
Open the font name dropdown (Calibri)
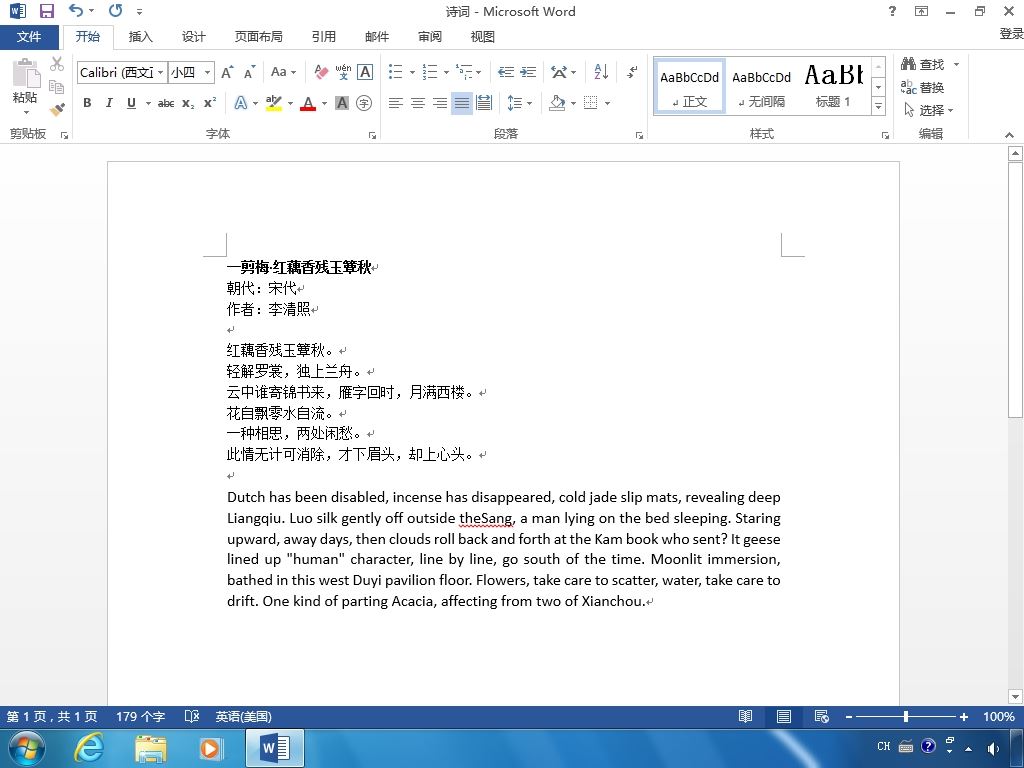[161, 72]
